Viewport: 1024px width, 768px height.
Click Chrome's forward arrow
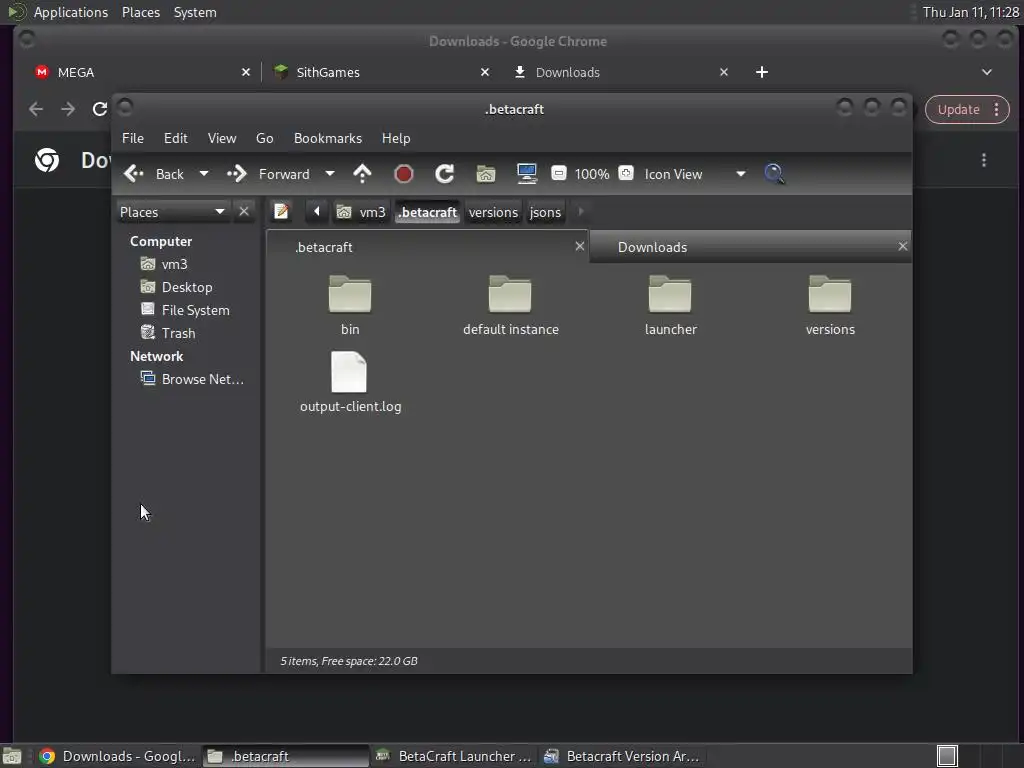68,109
